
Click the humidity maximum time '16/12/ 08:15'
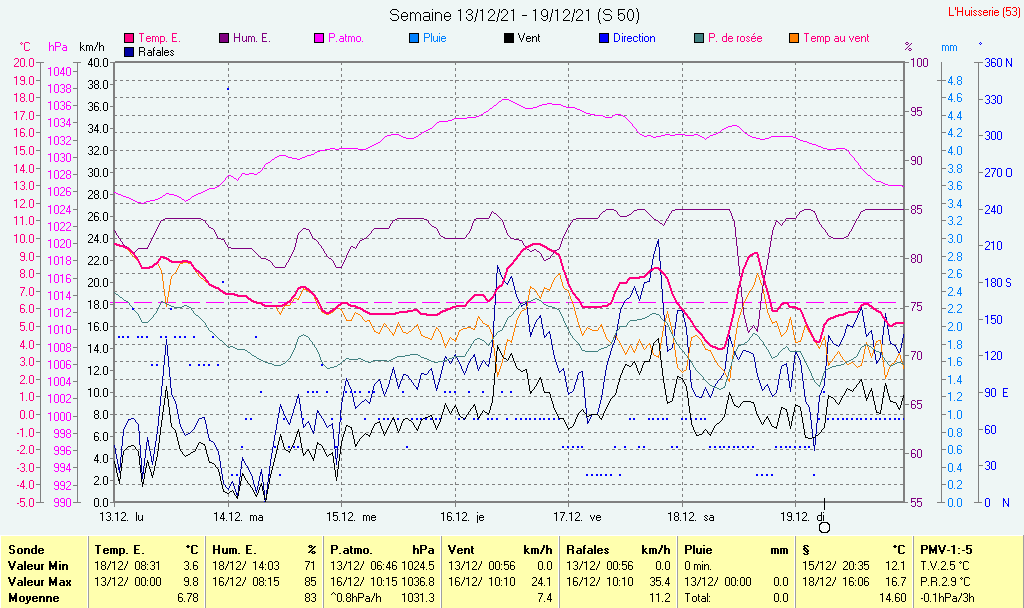[246, 582]
